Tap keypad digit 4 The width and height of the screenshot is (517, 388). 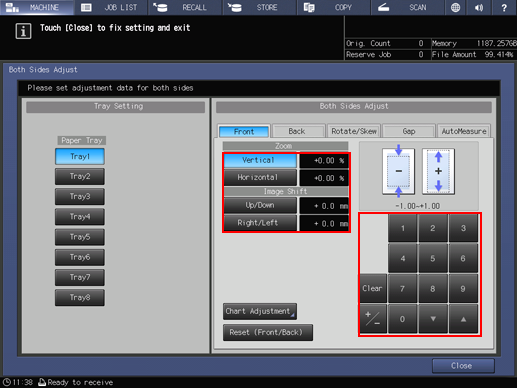coord(403,258)
